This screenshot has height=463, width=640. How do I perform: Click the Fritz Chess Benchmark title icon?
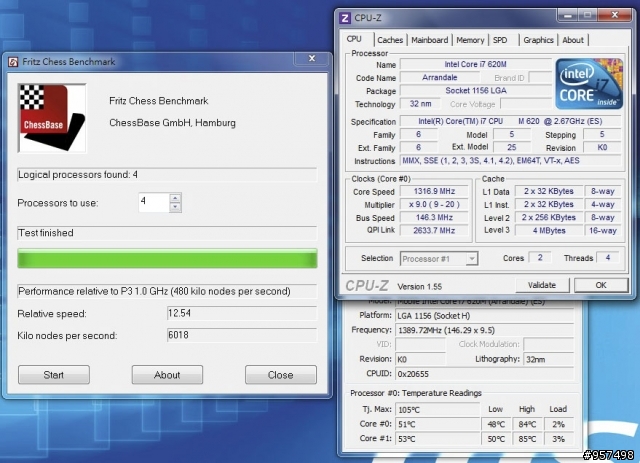tap(13, 62)
